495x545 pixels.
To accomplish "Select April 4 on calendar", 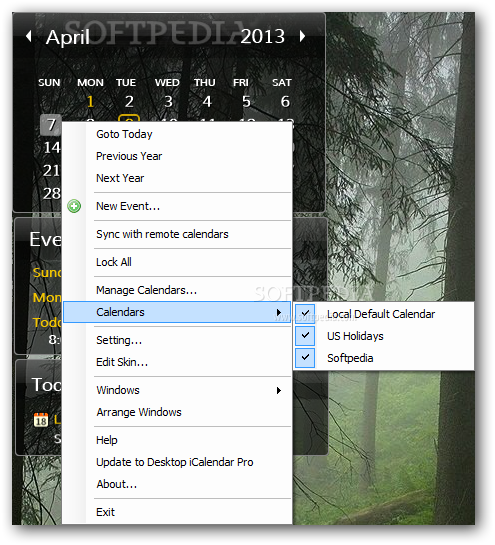I will (207, 101).
